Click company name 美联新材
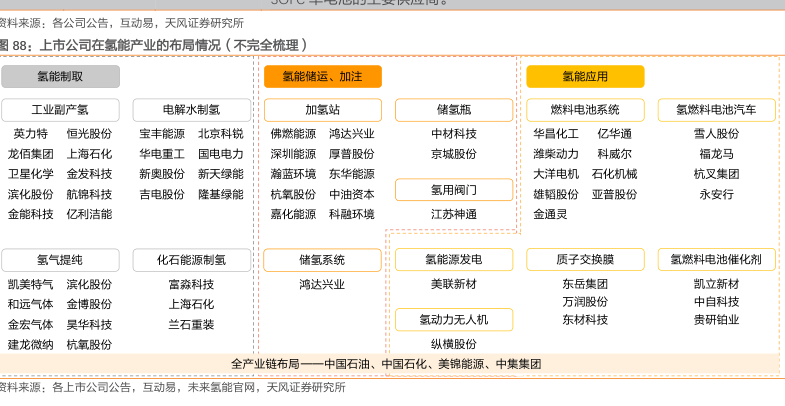 point(454,284)
